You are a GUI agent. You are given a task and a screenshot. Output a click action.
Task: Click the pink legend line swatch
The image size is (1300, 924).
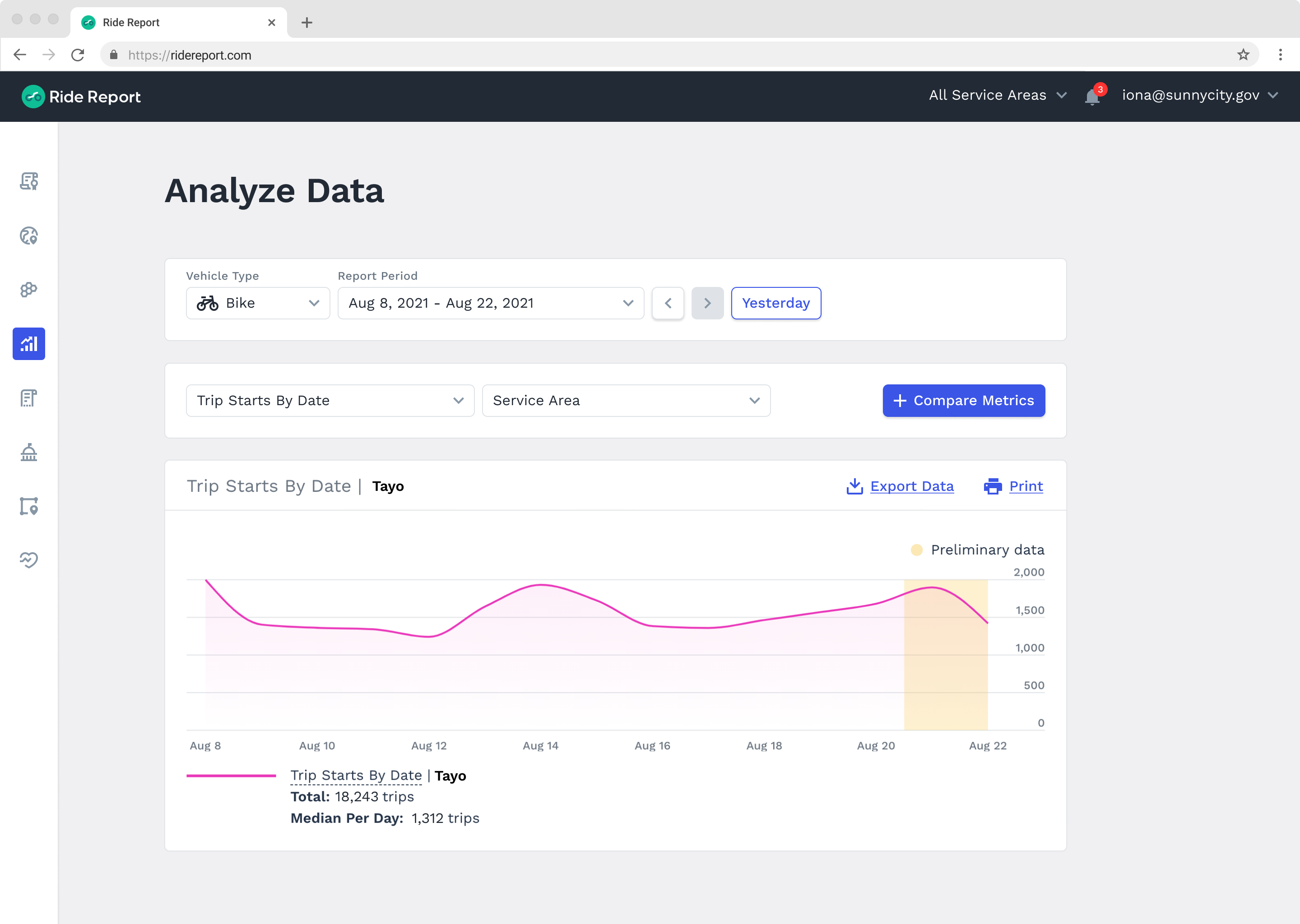tap(231, 776)
